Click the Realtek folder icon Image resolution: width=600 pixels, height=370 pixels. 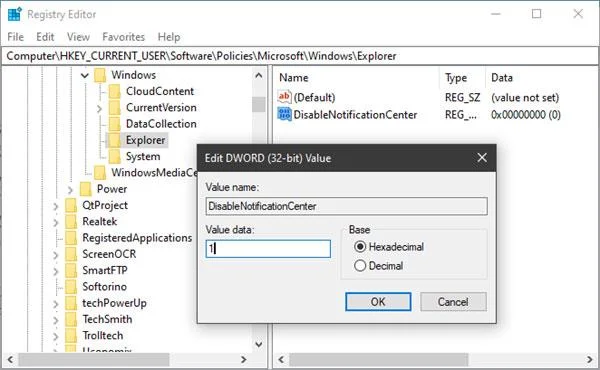(x=71, y=222)
